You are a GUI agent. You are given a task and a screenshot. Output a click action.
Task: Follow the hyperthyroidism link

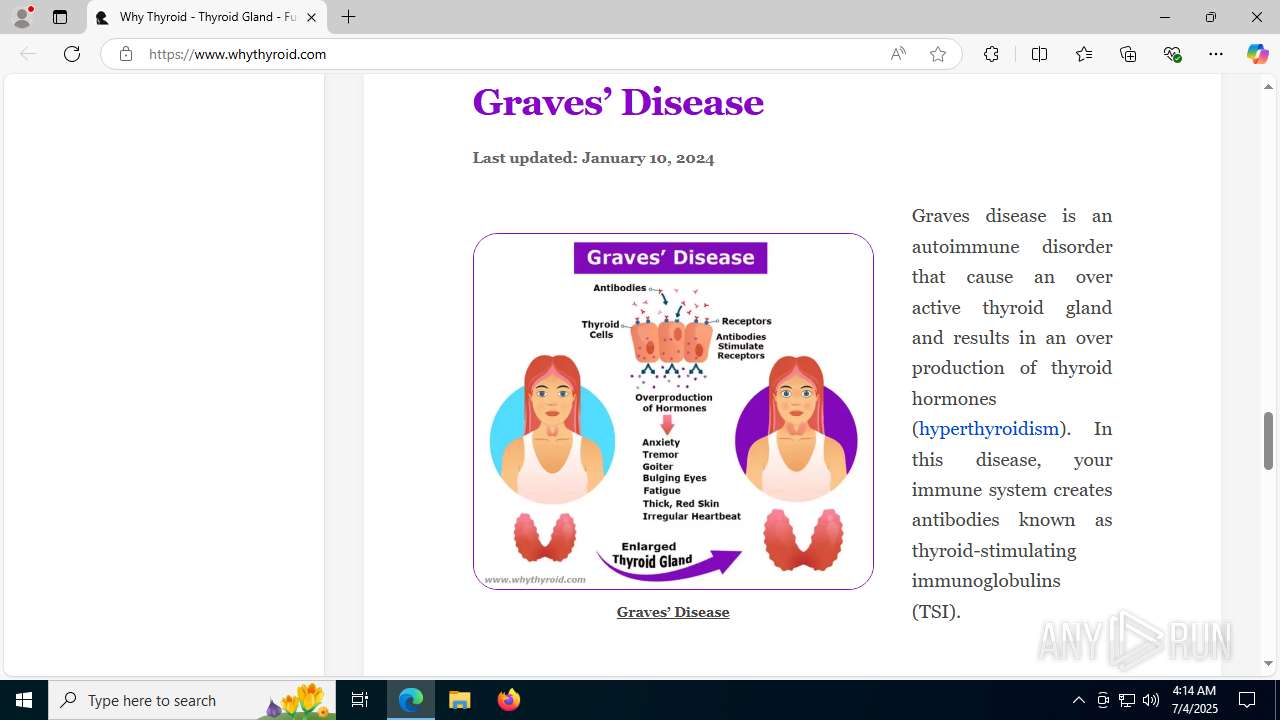click(988, 429)
